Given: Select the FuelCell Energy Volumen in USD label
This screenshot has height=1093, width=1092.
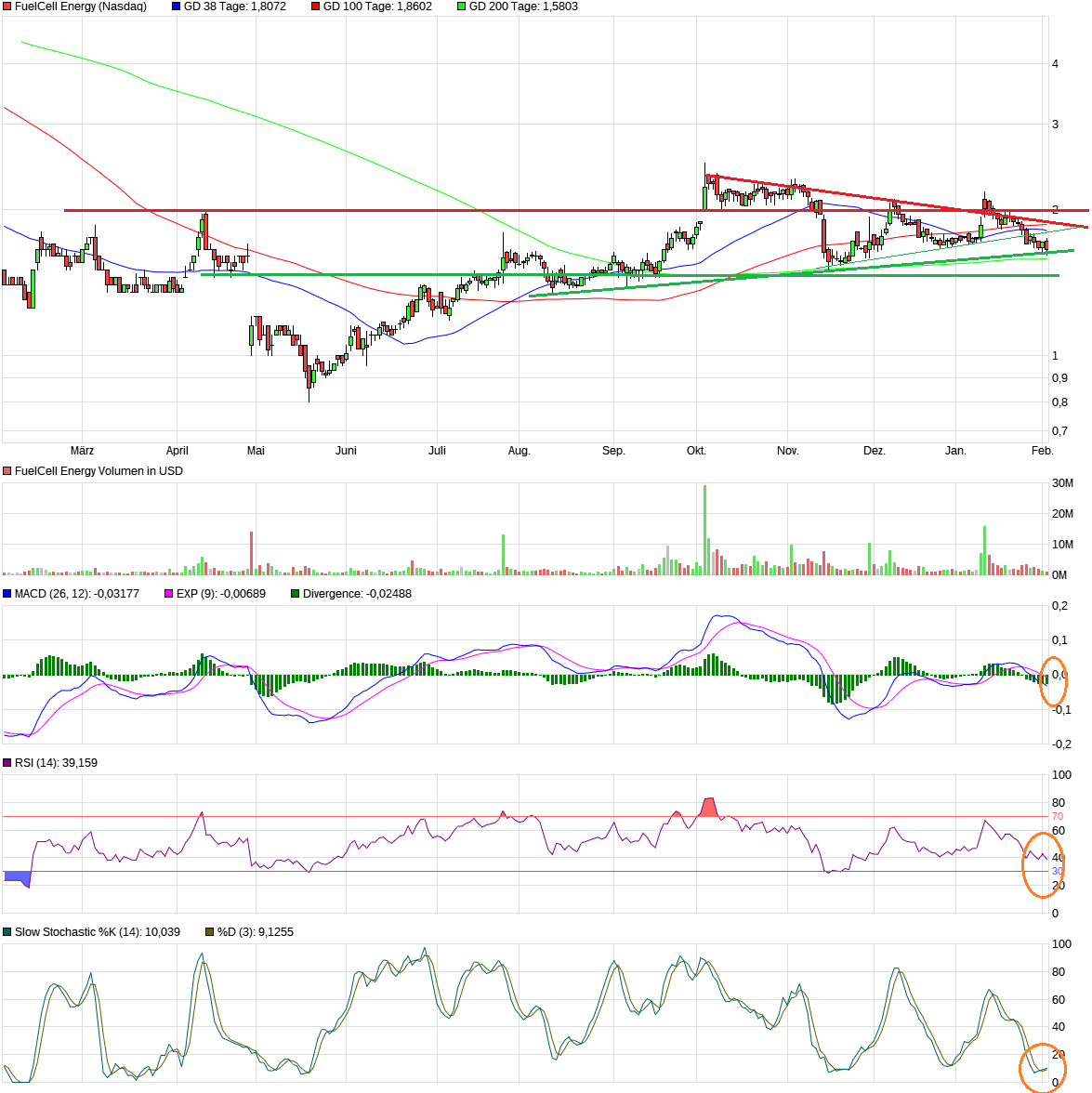Looking at the screenshot, I should 99,471.
